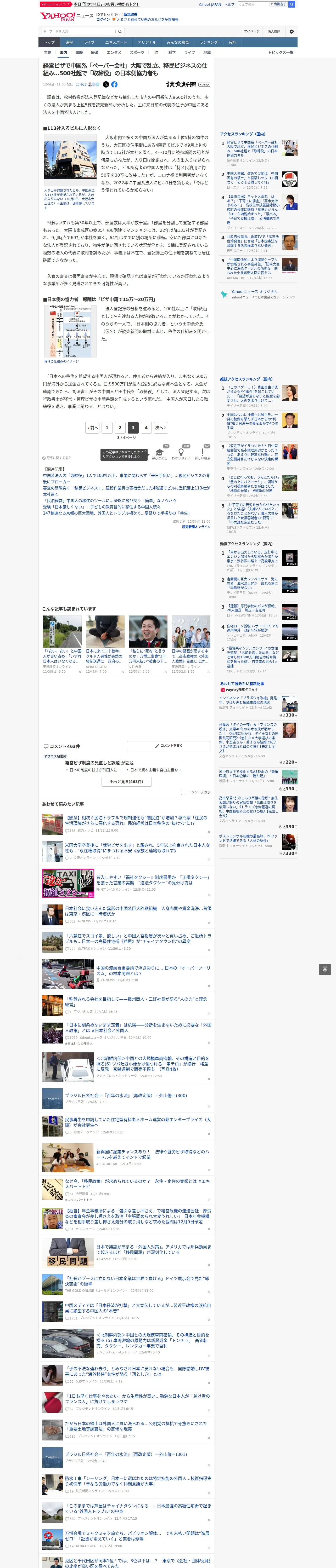The image size is (336, 1568).
Task: Open the 463 comments counter under the headline
Action: 81,85
